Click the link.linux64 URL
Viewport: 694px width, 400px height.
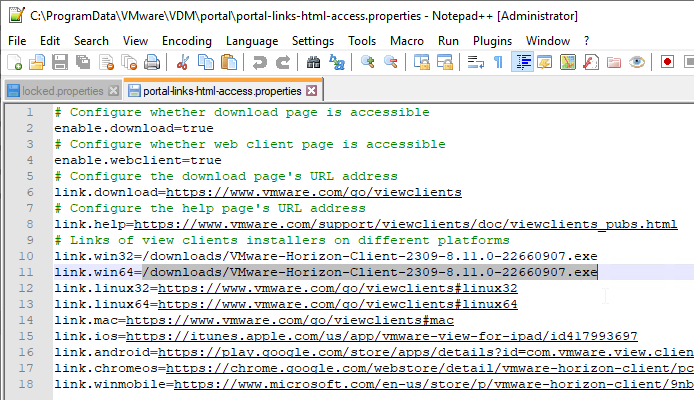coord(338,304)
